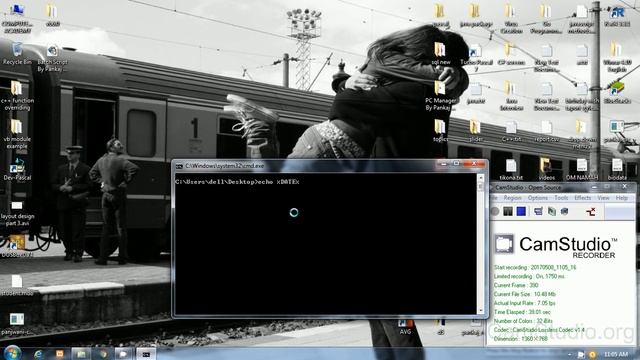
Task: Select the sql new folder icon
Action: (x=440, y=53)
